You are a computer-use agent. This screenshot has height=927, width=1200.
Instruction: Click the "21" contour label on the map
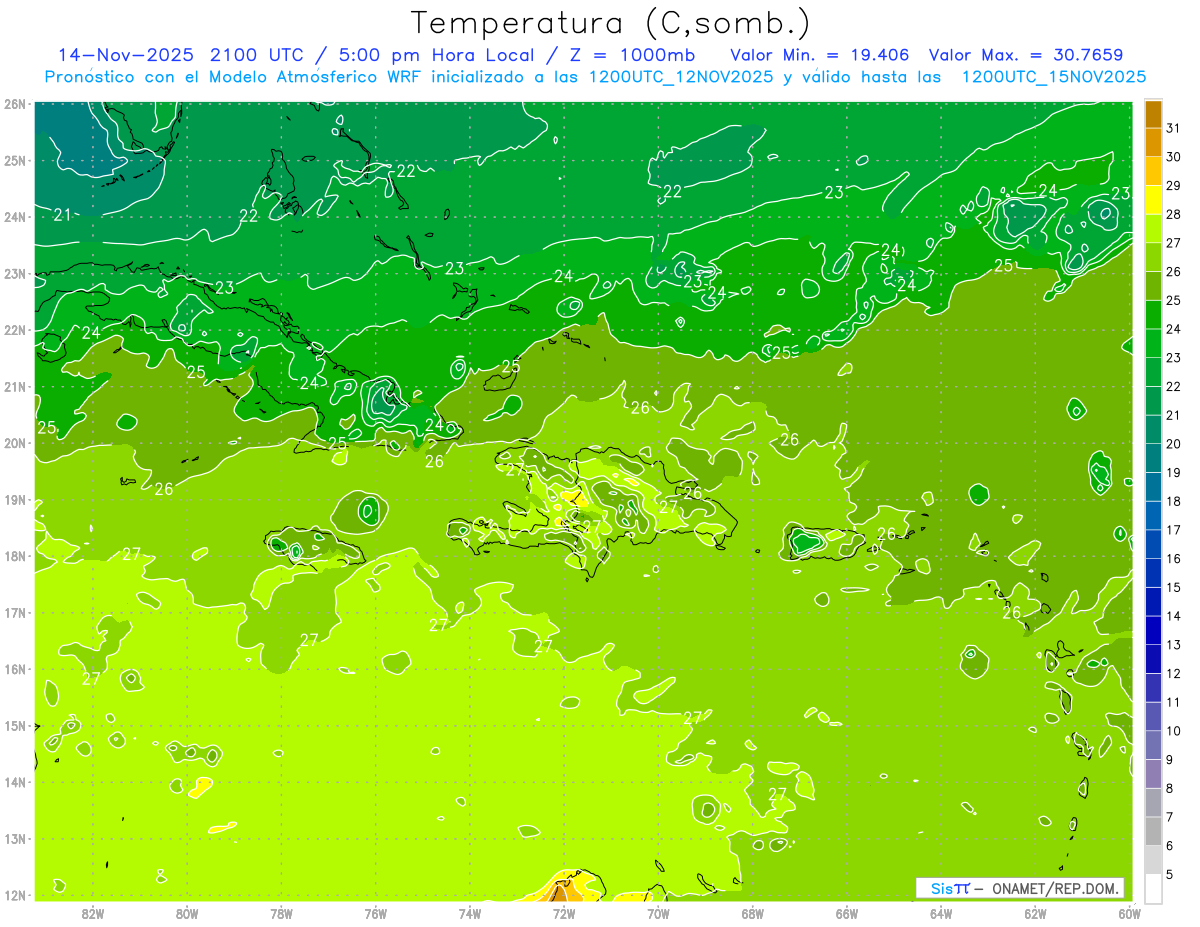tap(62, 215)
